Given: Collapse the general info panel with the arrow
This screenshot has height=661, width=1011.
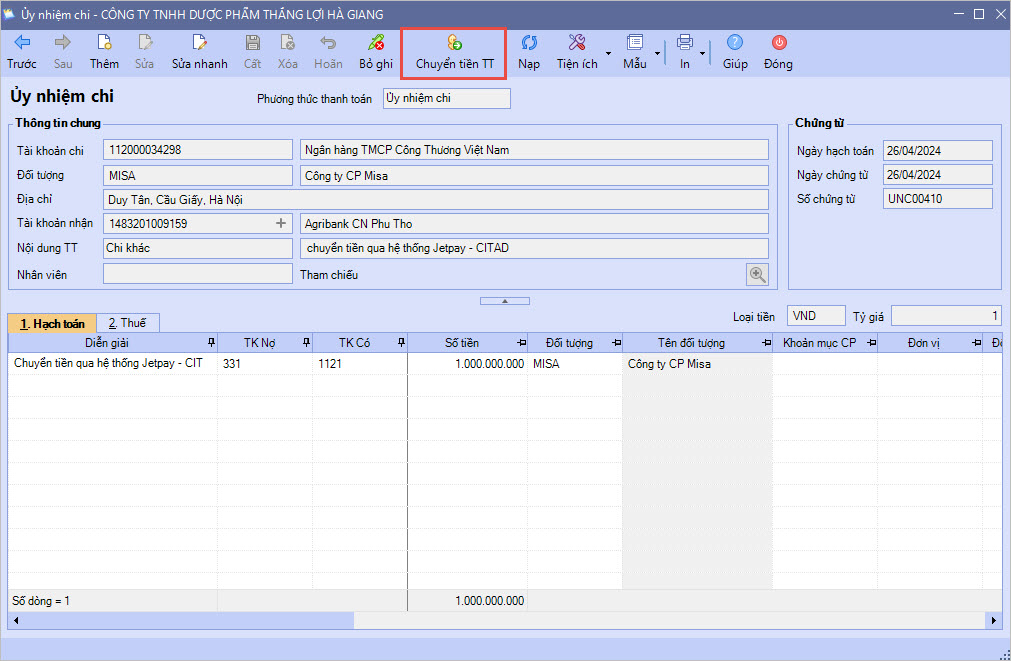Looking at the screenshot, I should click(x=505, y=300).
